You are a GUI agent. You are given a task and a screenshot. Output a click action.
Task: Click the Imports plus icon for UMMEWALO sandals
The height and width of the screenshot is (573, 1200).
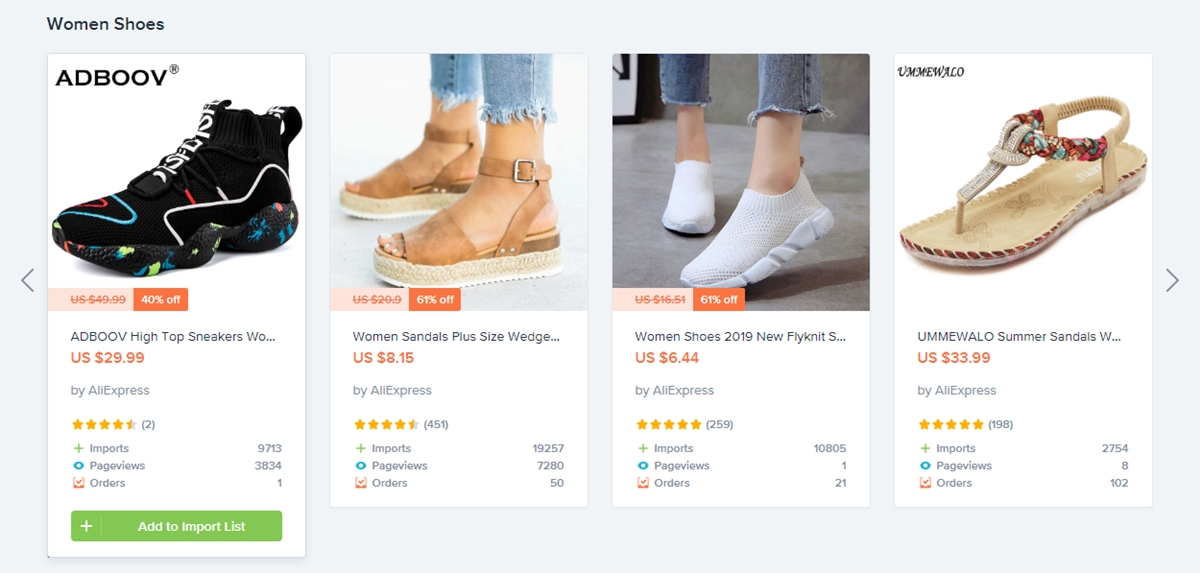click(925, 449)
